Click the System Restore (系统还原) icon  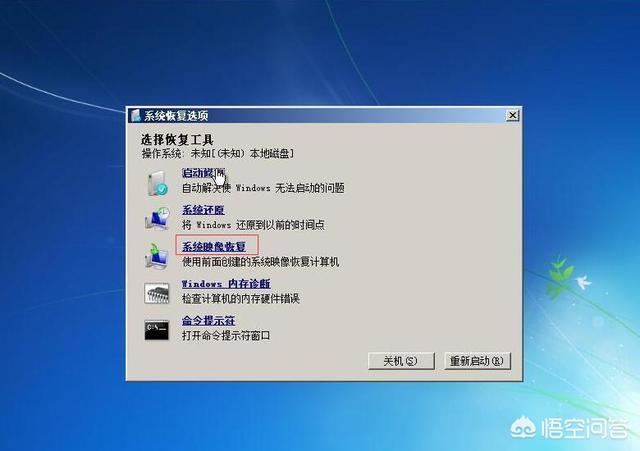(x=157, y=218)
